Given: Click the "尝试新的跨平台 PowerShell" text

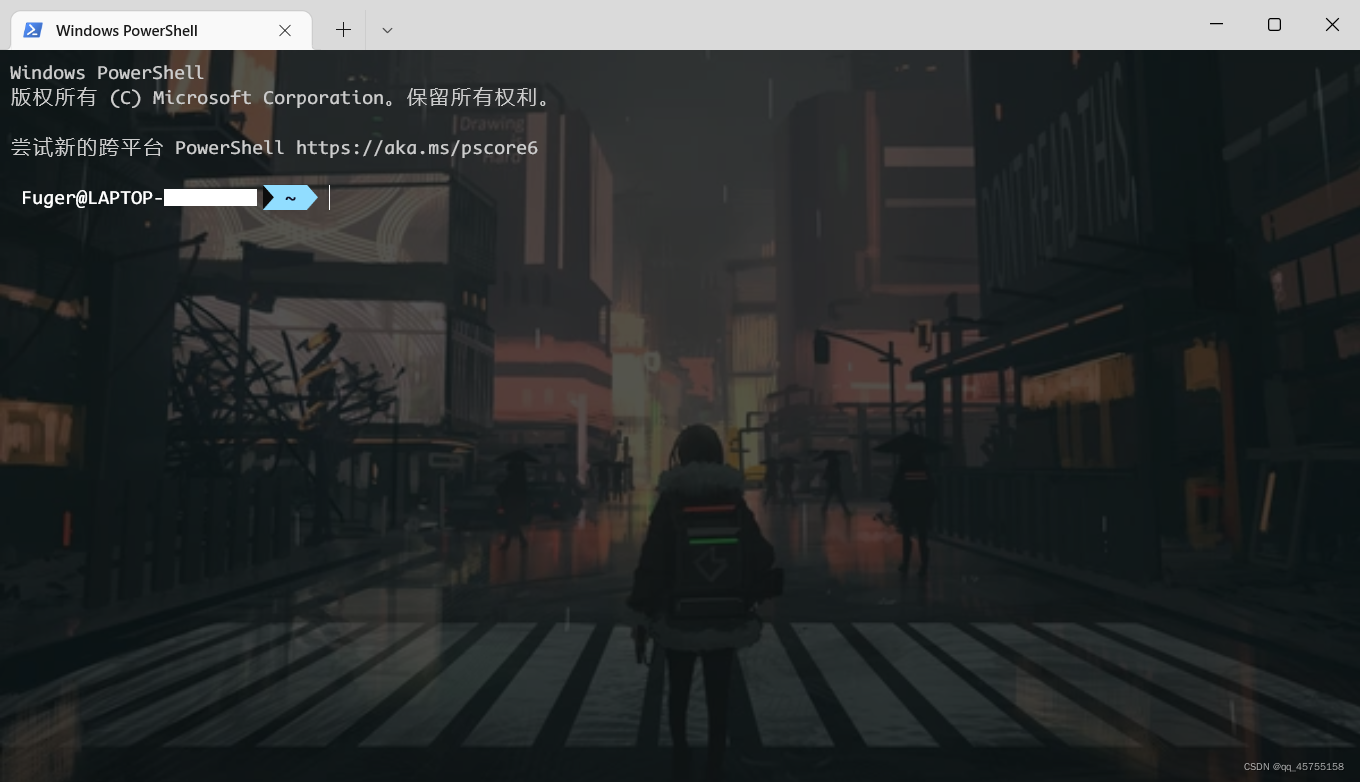Looking at the screenshot, I should tap(147, 148).
